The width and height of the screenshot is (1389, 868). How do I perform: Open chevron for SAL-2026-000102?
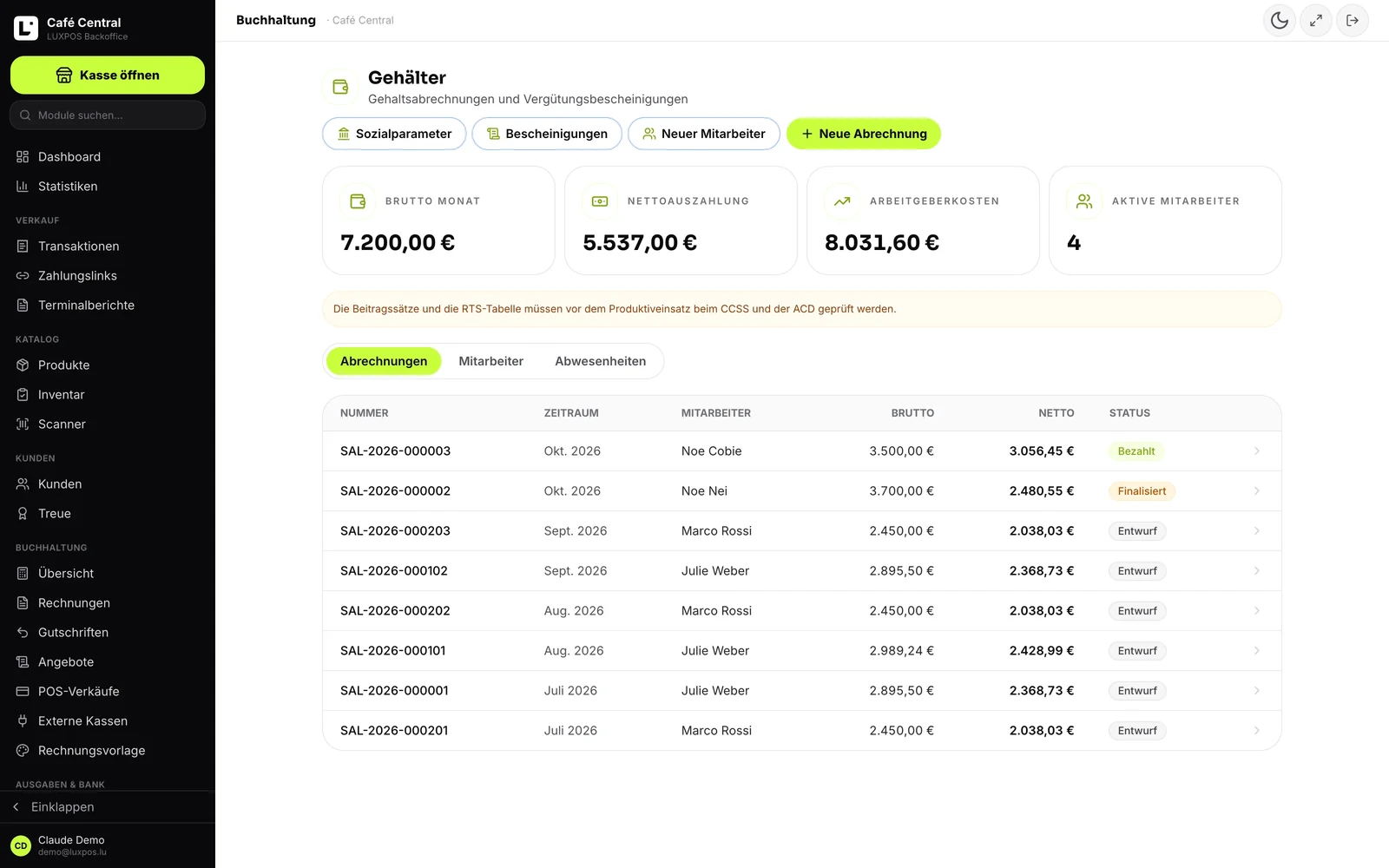(1256, 571)
